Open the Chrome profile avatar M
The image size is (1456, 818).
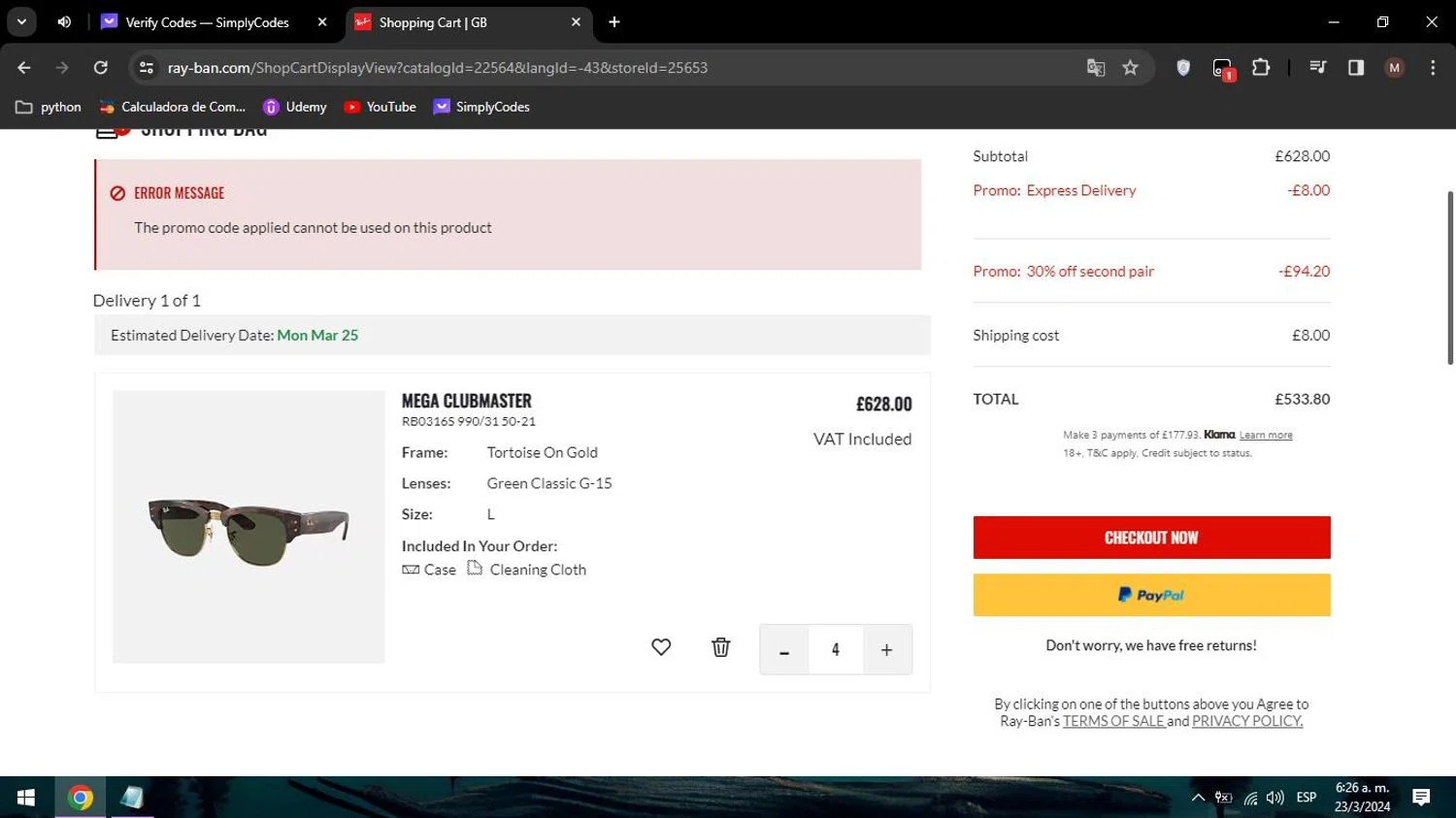tap(1395, 68)
